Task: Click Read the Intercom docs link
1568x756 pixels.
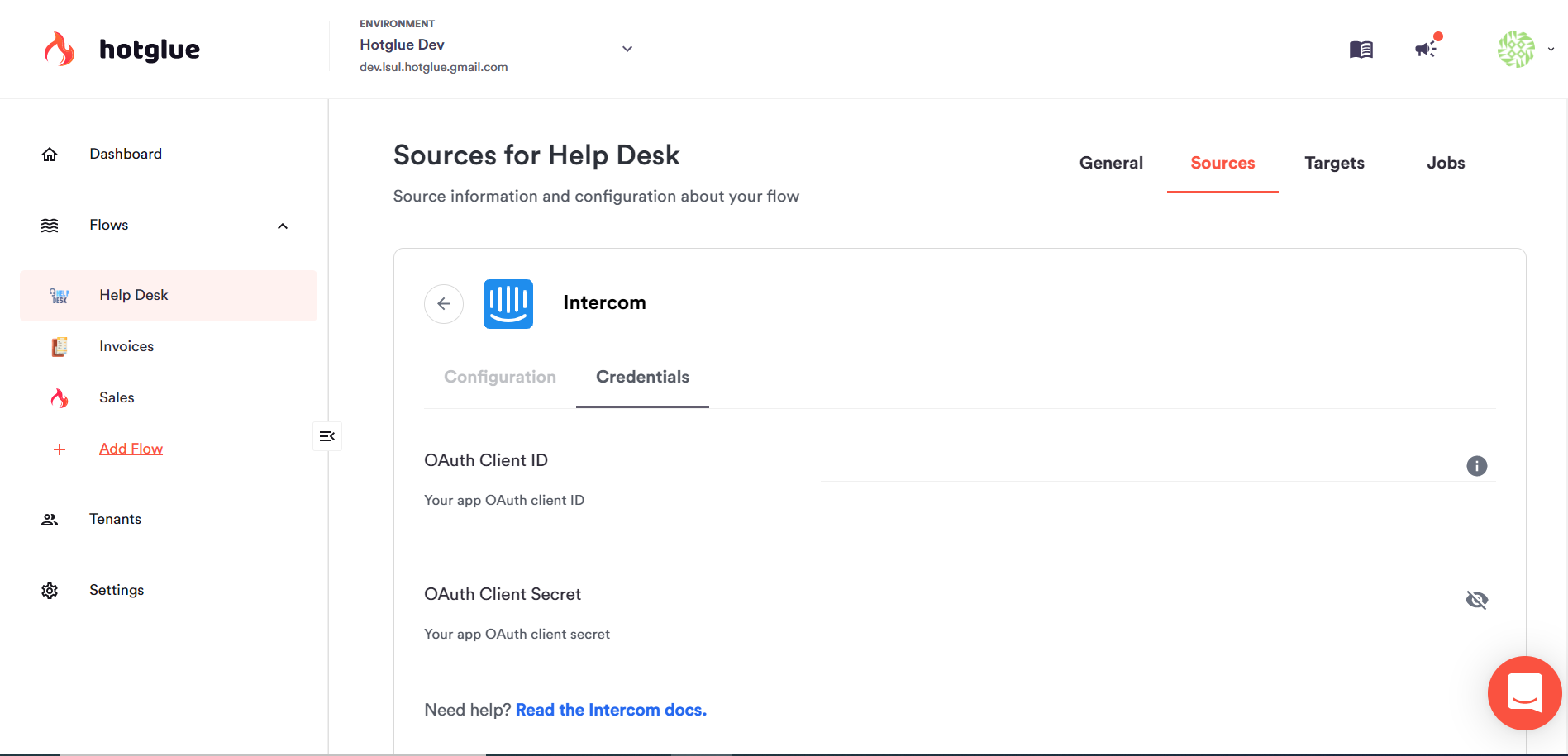Action: click(x=611, y=710)
